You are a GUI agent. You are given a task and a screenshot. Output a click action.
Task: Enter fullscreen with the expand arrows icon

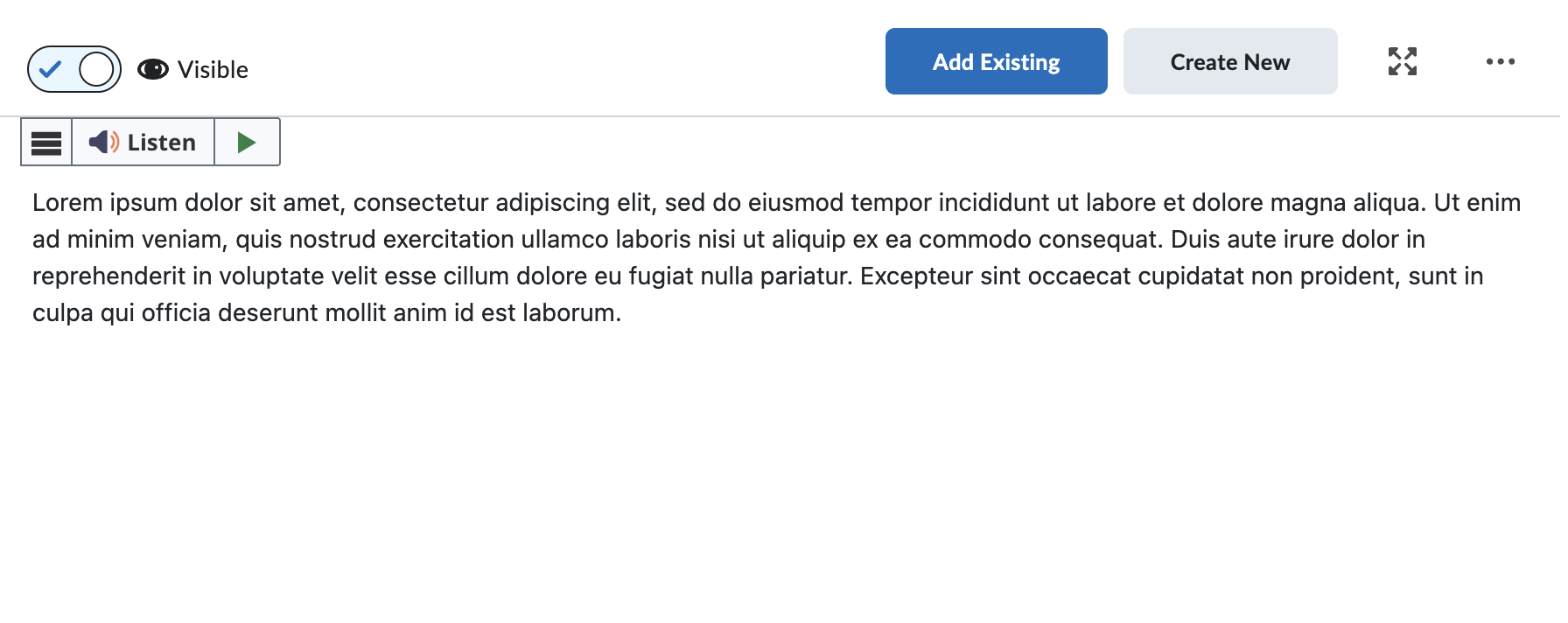(x=1402, y=61)
